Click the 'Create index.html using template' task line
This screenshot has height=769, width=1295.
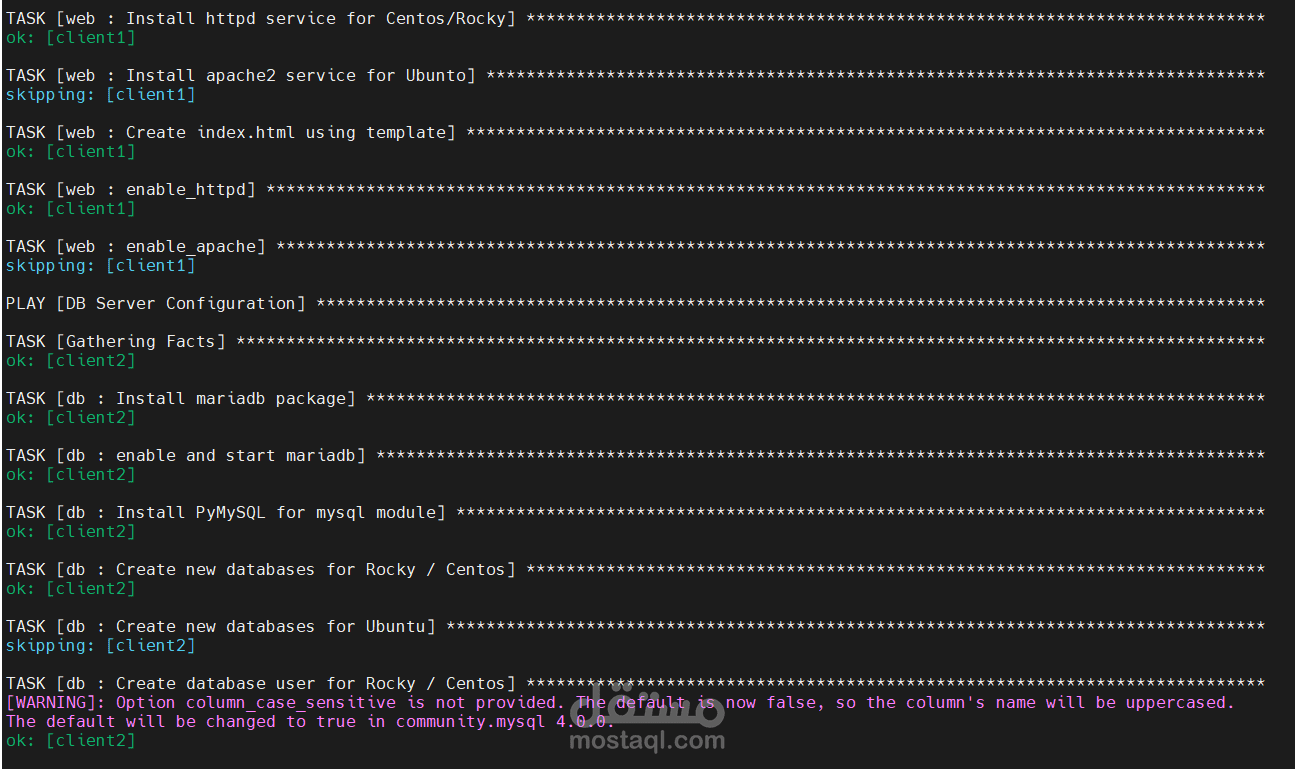[635, 133]
